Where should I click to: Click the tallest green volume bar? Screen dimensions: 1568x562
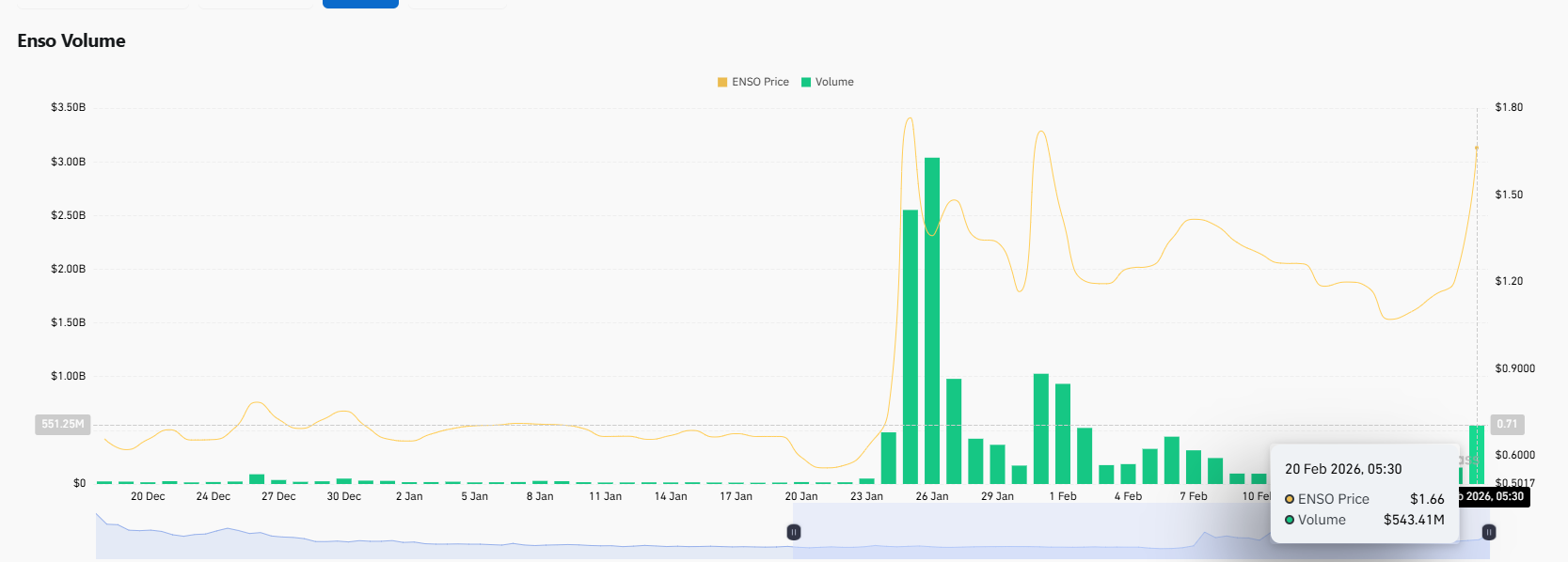pyautogui.click(x=932, y=320)
